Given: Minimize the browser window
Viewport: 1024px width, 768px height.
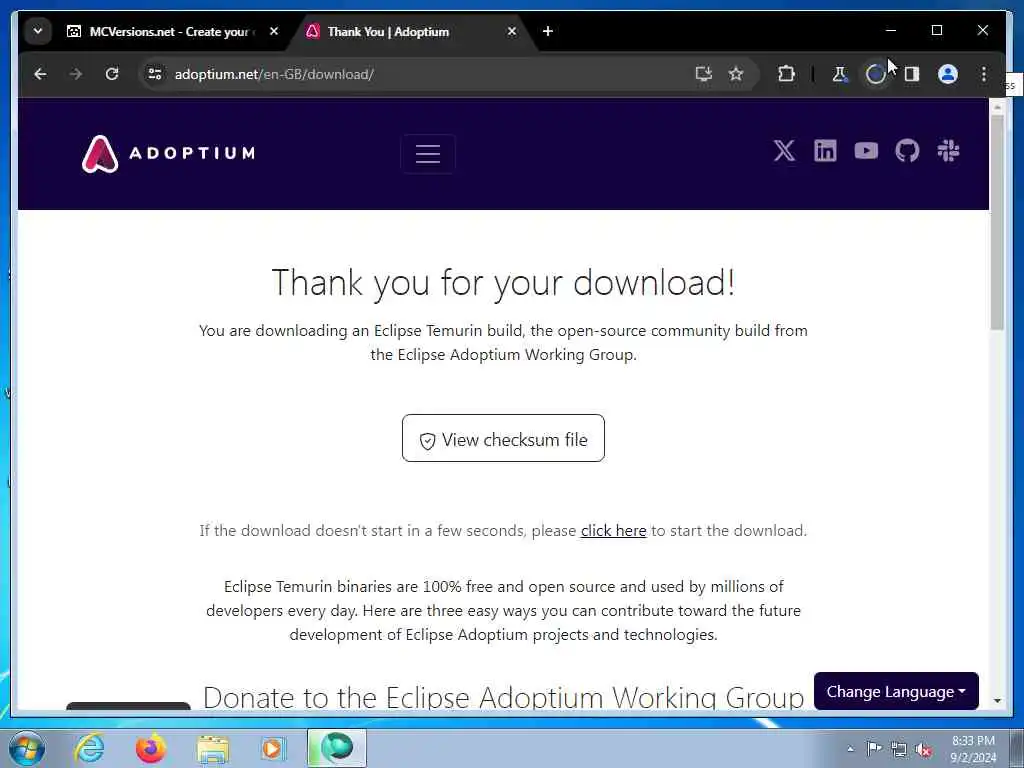Looking at the screenshot, I should (x=891, y=30).
